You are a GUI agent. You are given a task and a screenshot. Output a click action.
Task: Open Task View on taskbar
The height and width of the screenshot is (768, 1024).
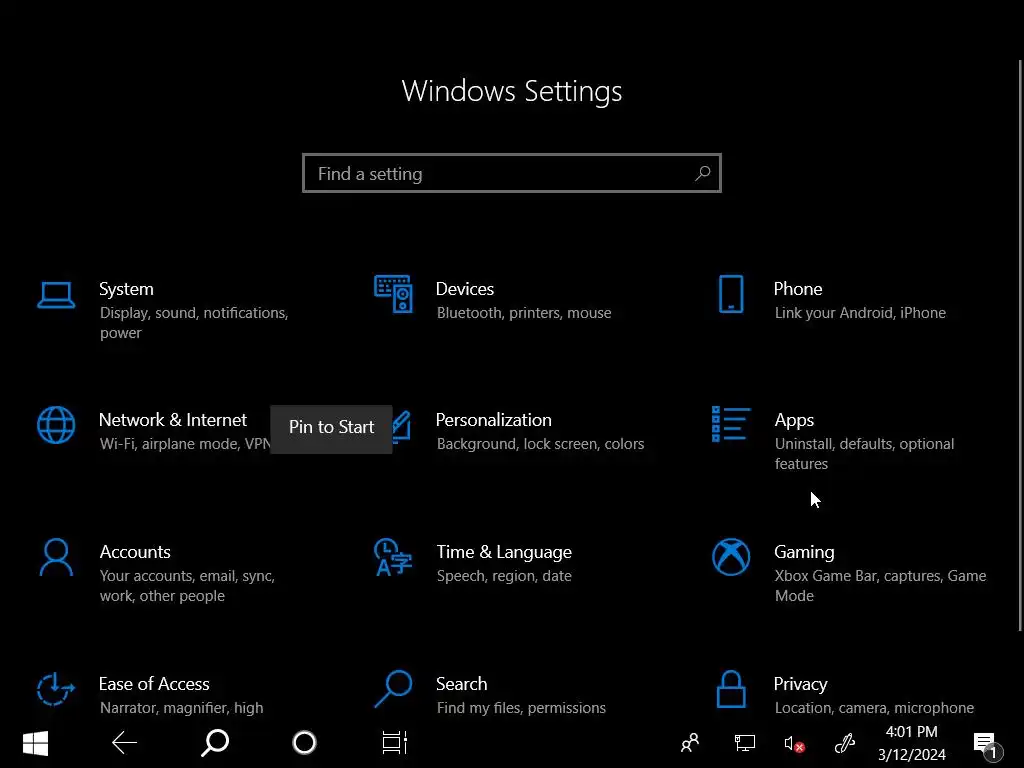[394, 743]
